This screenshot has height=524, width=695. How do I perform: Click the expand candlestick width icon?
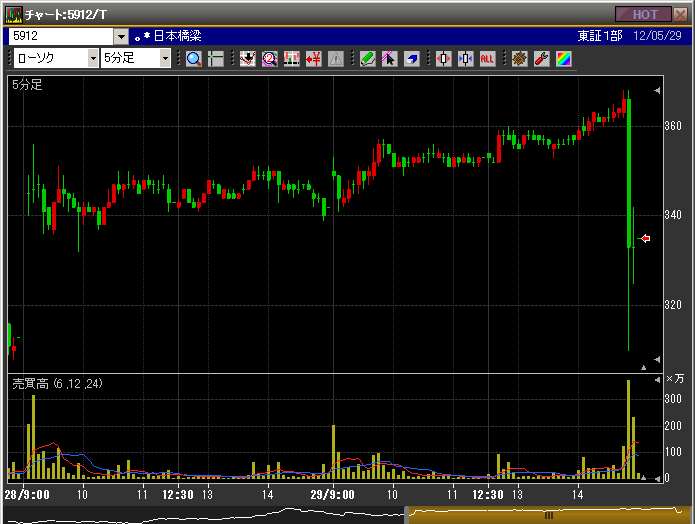(444, 58)
